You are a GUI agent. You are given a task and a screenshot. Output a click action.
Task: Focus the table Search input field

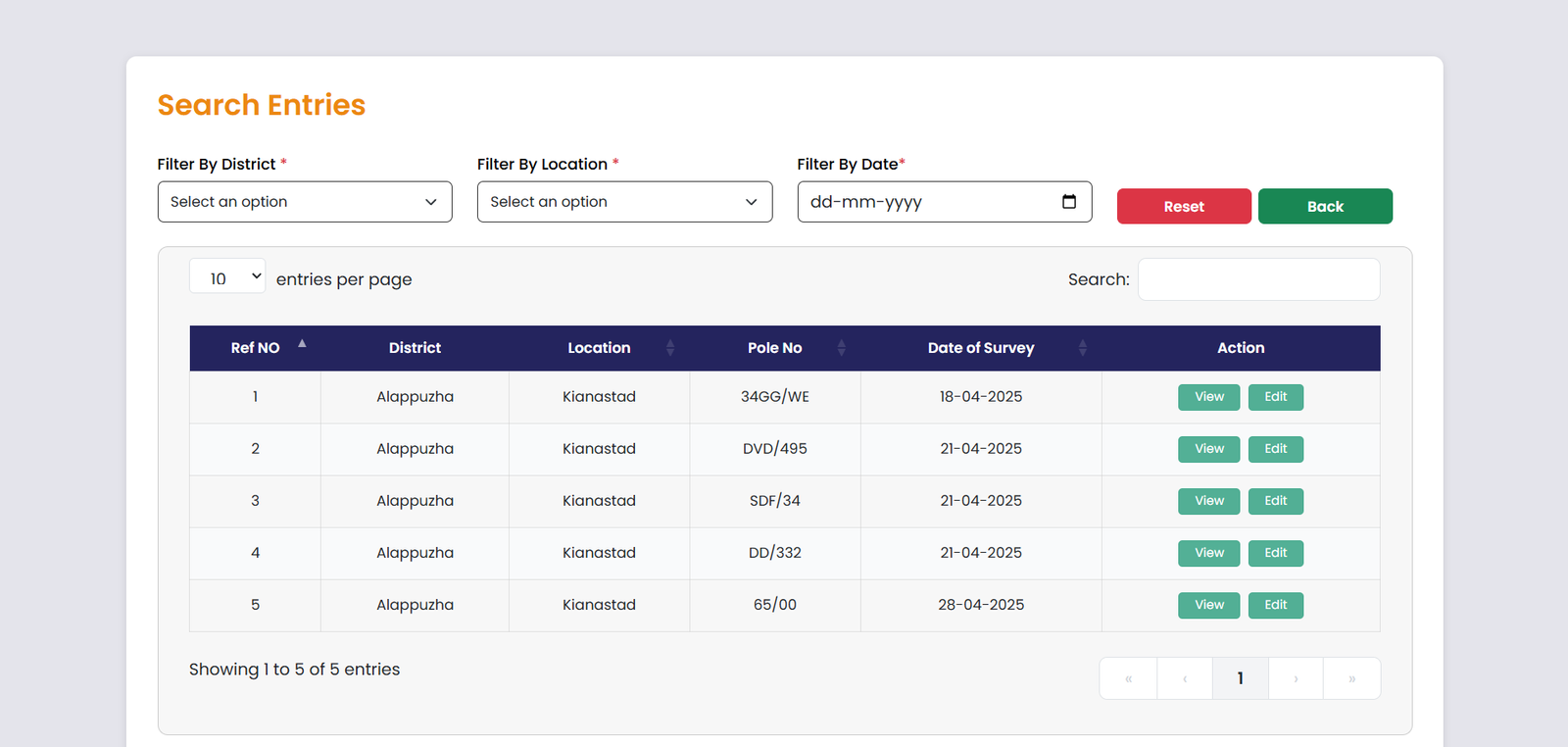point(1258,279)
